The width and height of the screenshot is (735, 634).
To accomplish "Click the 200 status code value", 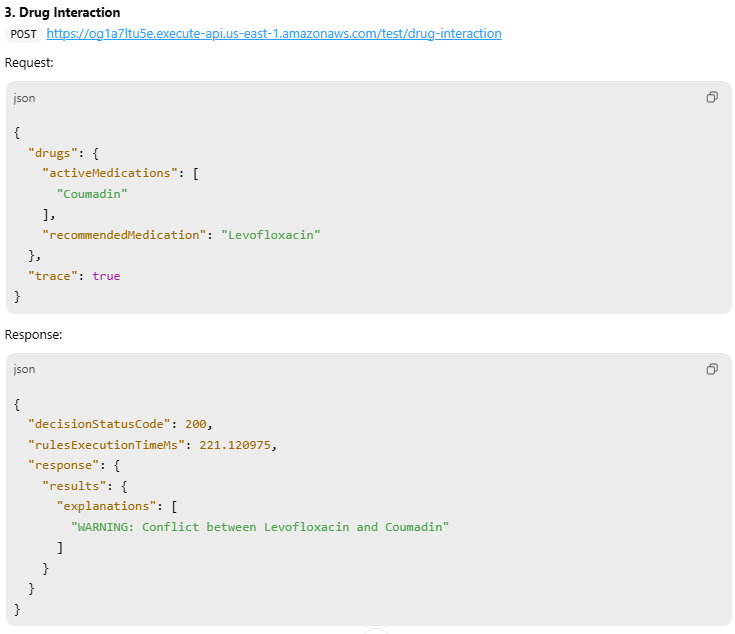I will [x=196, y=424].
